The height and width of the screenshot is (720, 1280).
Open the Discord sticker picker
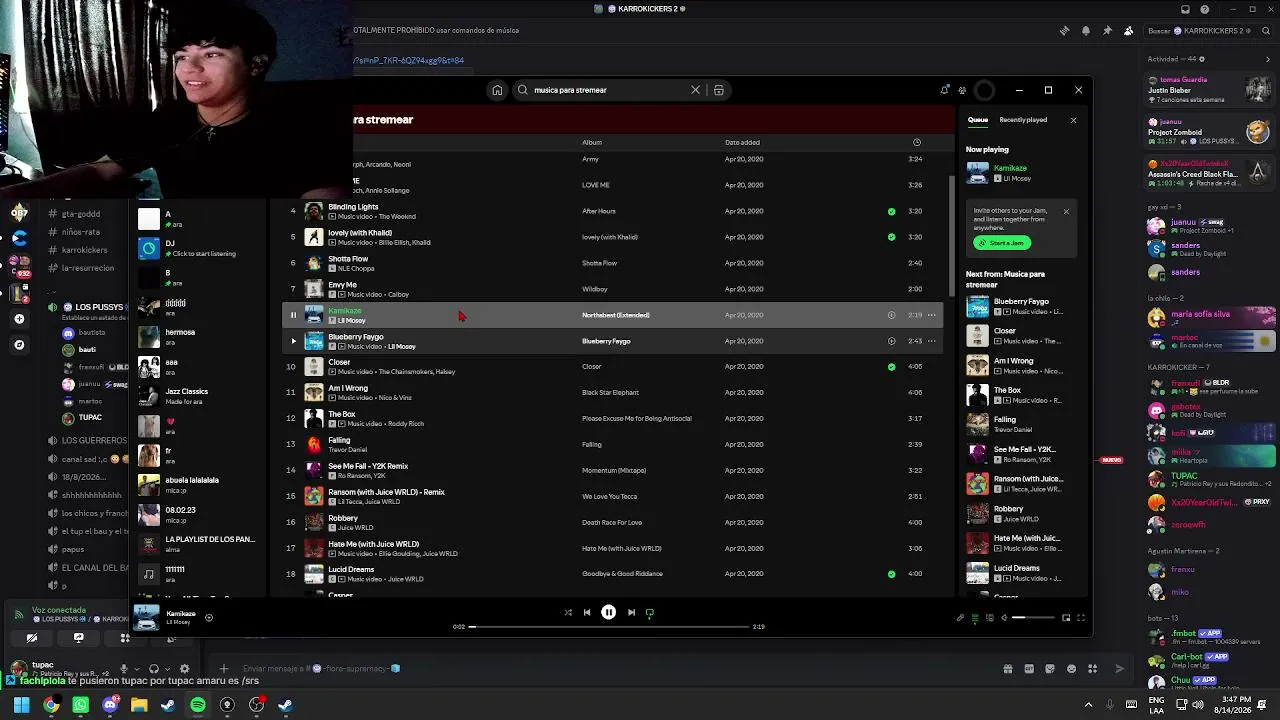(x=1050, y=669)
